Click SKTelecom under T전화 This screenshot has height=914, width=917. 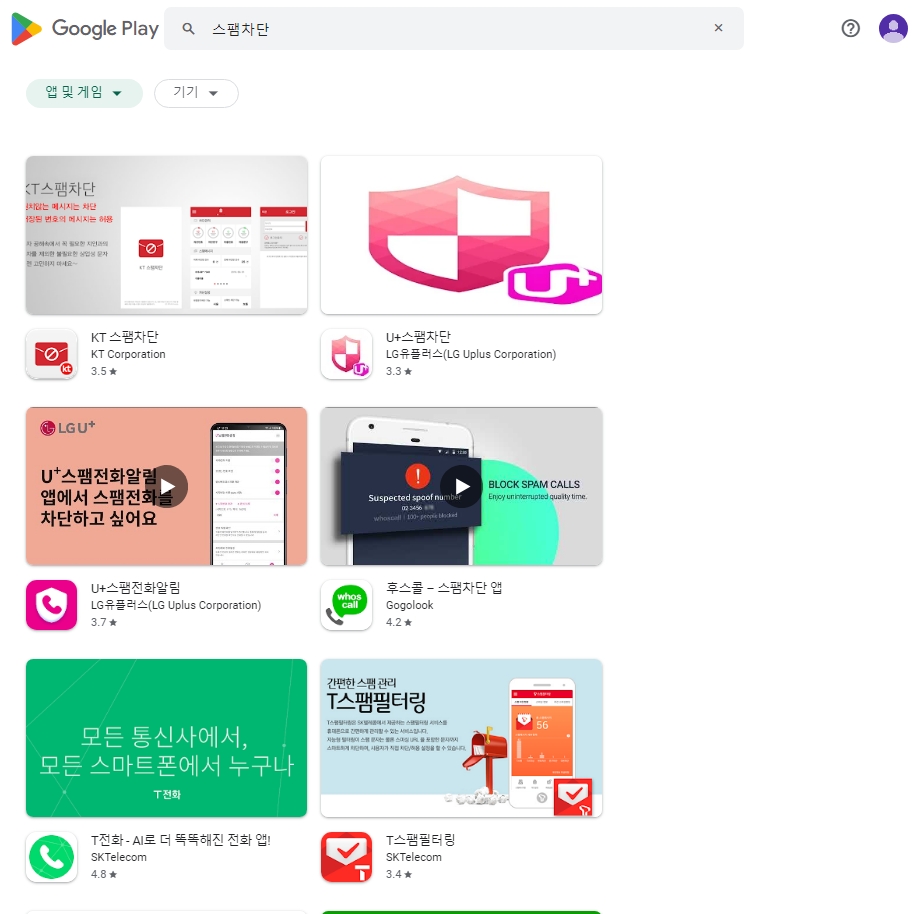[x=119, y=857]
